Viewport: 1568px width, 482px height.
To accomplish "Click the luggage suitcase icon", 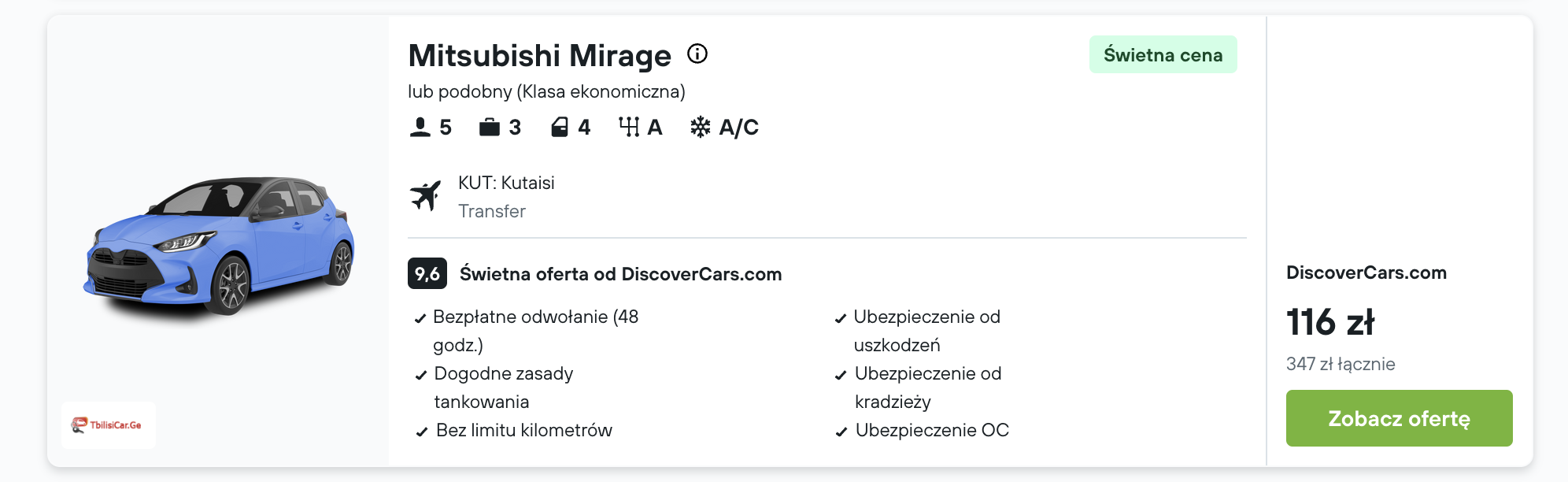I will (x=490, y=127).
